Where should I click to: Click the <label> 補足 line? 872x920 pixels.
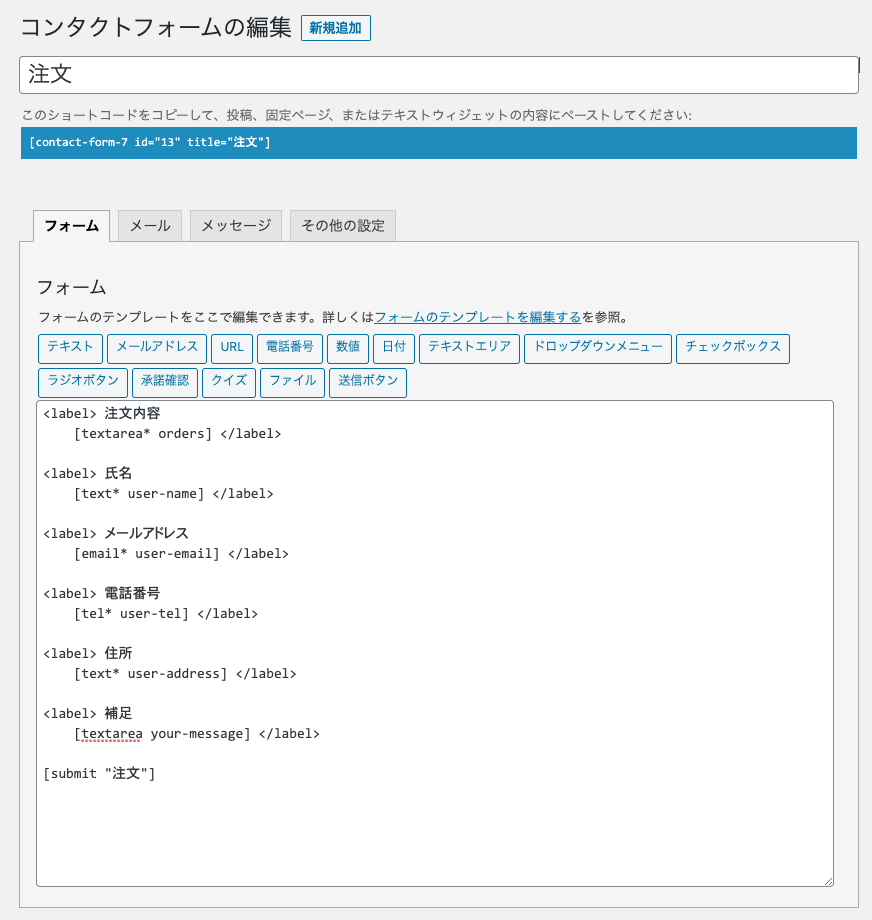[88, 713]
